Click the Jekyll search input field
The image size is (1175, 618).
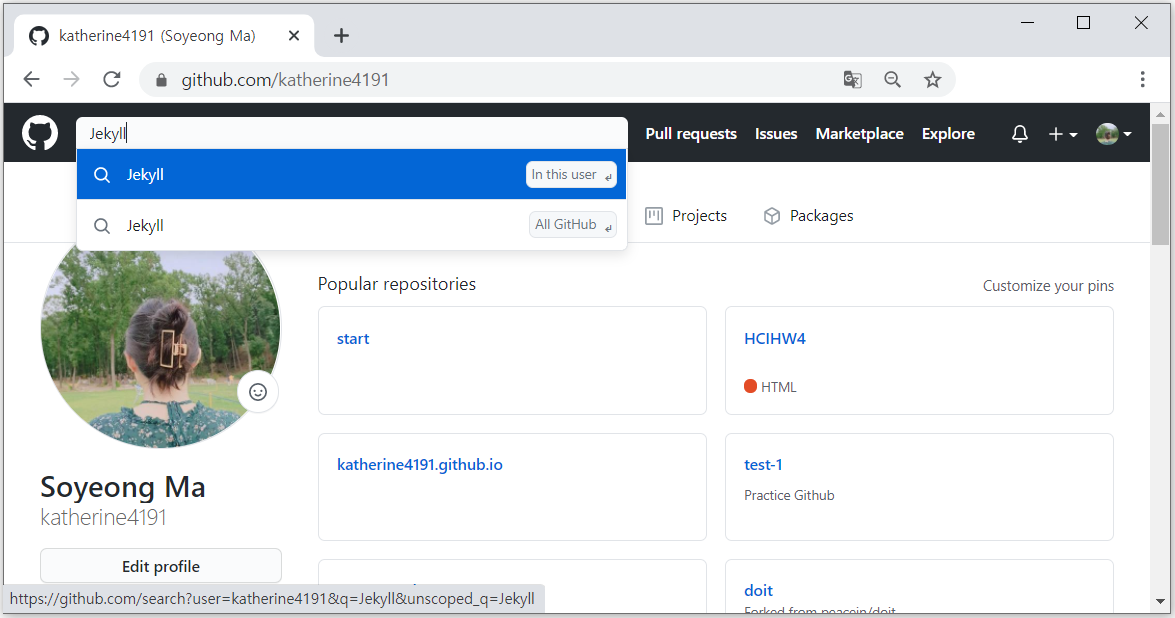[351, 133]
